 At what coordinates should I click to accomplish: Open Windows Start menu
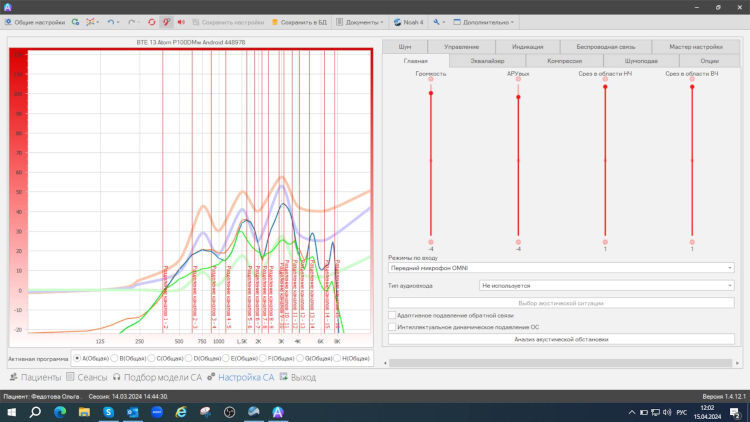point(11,412)
